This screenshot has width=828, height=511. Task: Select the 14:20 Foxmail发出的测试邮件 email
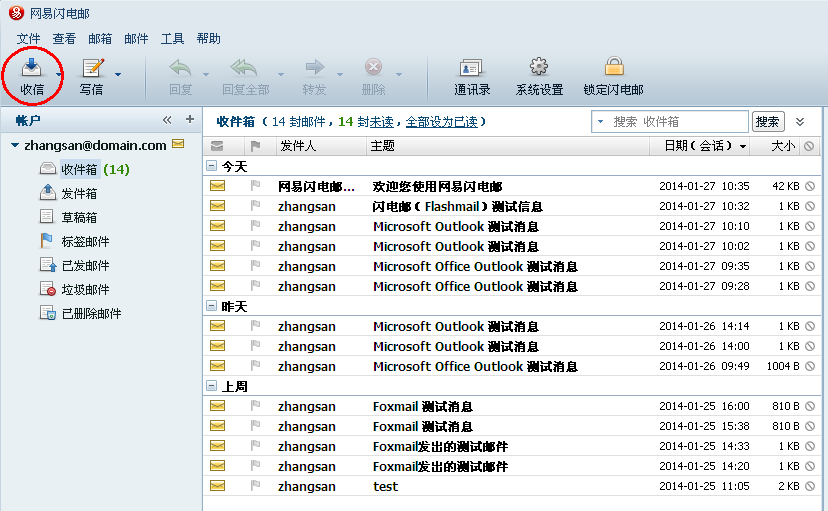(x=512, y=466)
